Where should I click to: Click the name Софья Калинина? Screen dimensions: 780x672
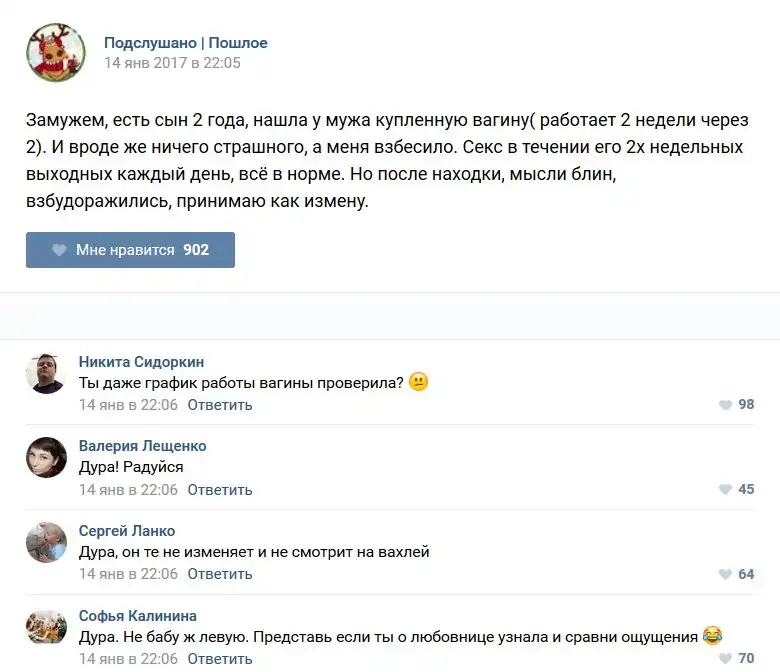(x=138, y=616)
